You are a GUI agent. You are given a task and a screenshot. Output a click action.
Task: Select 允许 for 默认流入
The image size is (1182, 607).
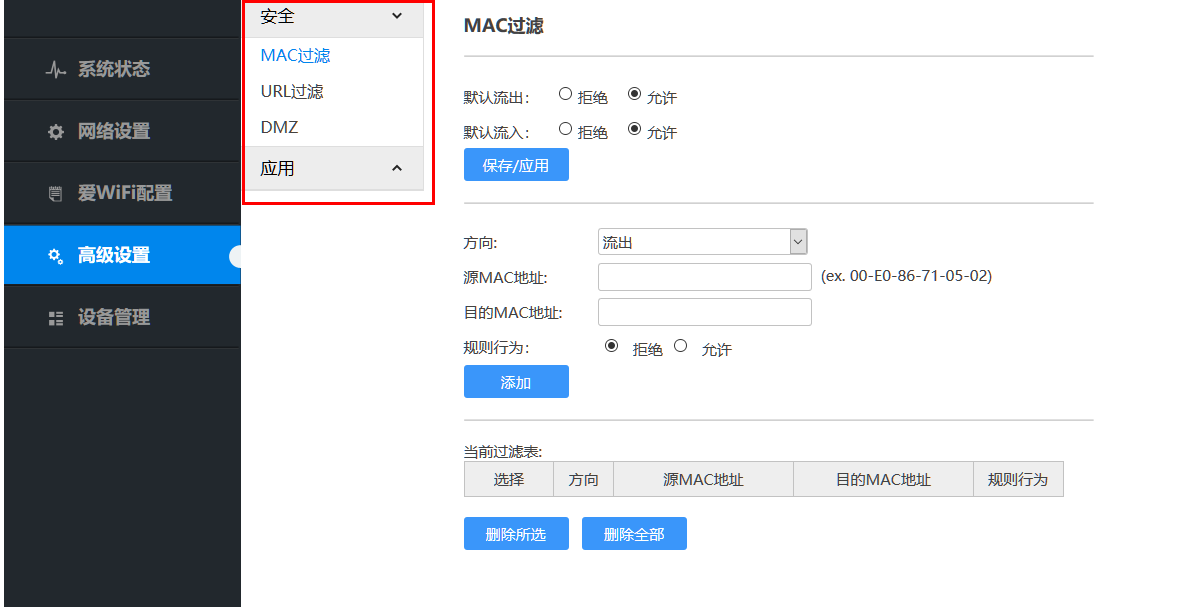pos(634,129)
